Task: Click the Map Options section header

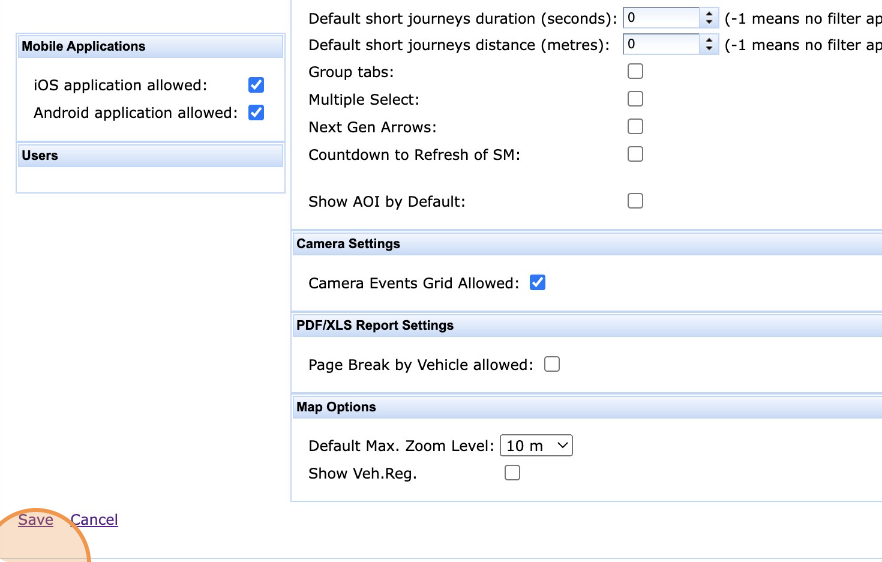Action: coord(586,407)
